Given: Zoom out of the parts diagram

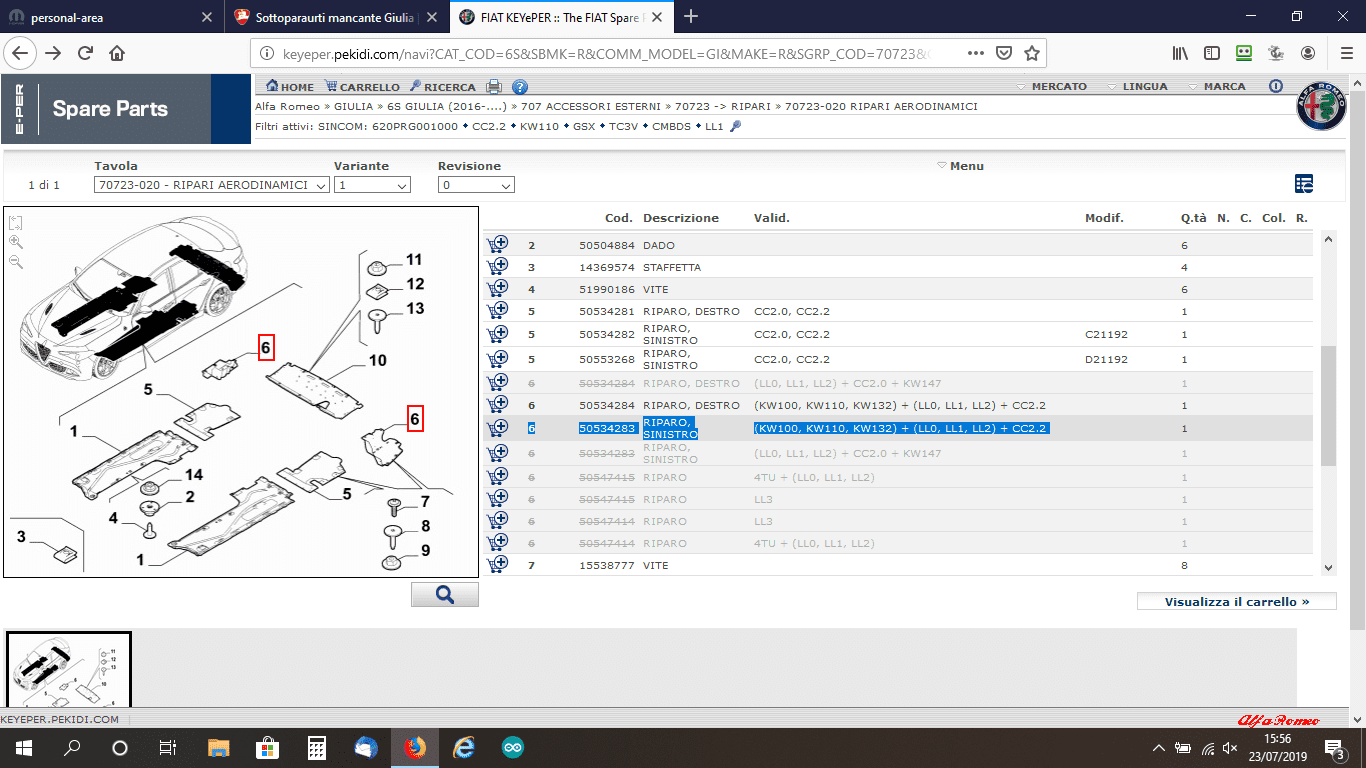Looking at the screenshot, I should click(15, 262).
